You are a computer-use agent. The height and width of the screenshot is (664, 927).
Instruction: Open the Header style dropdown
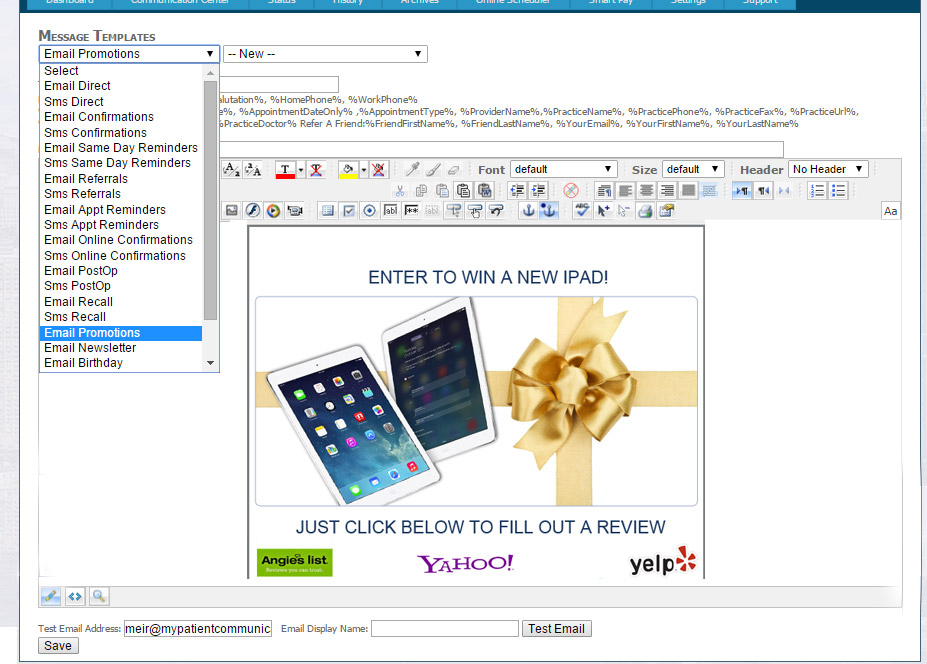point(828,169)
